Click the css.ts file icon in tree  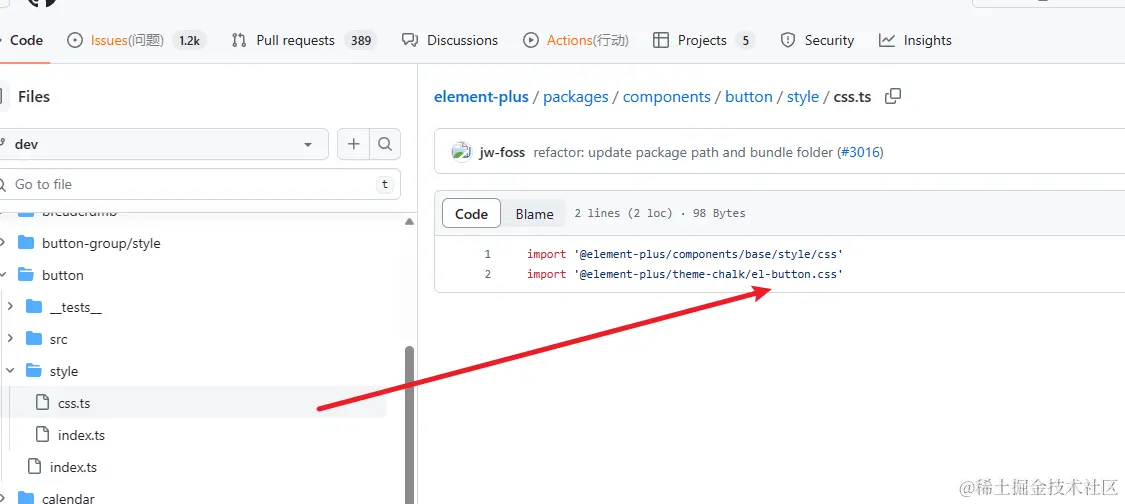[x=42, y=403]
